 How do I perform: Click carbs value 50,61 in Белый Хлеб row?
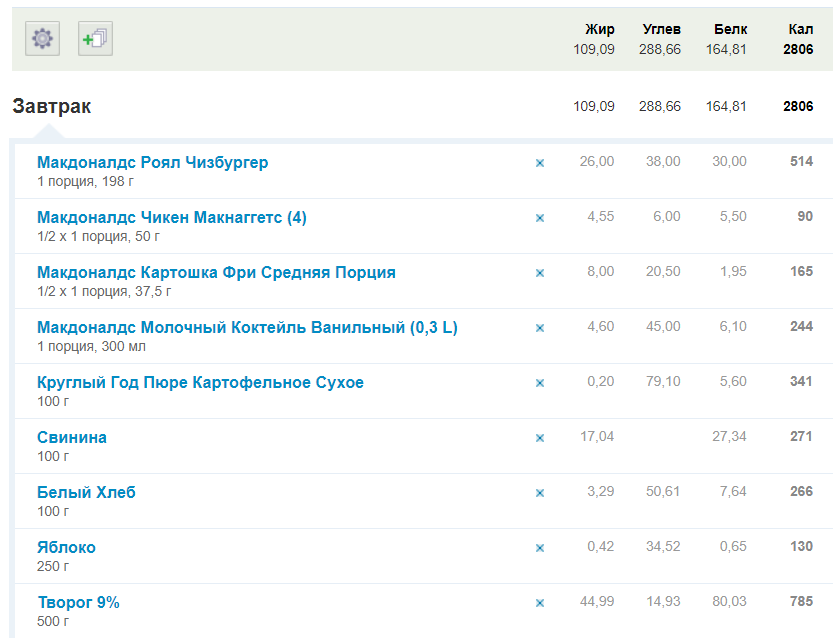pos(663,491)
